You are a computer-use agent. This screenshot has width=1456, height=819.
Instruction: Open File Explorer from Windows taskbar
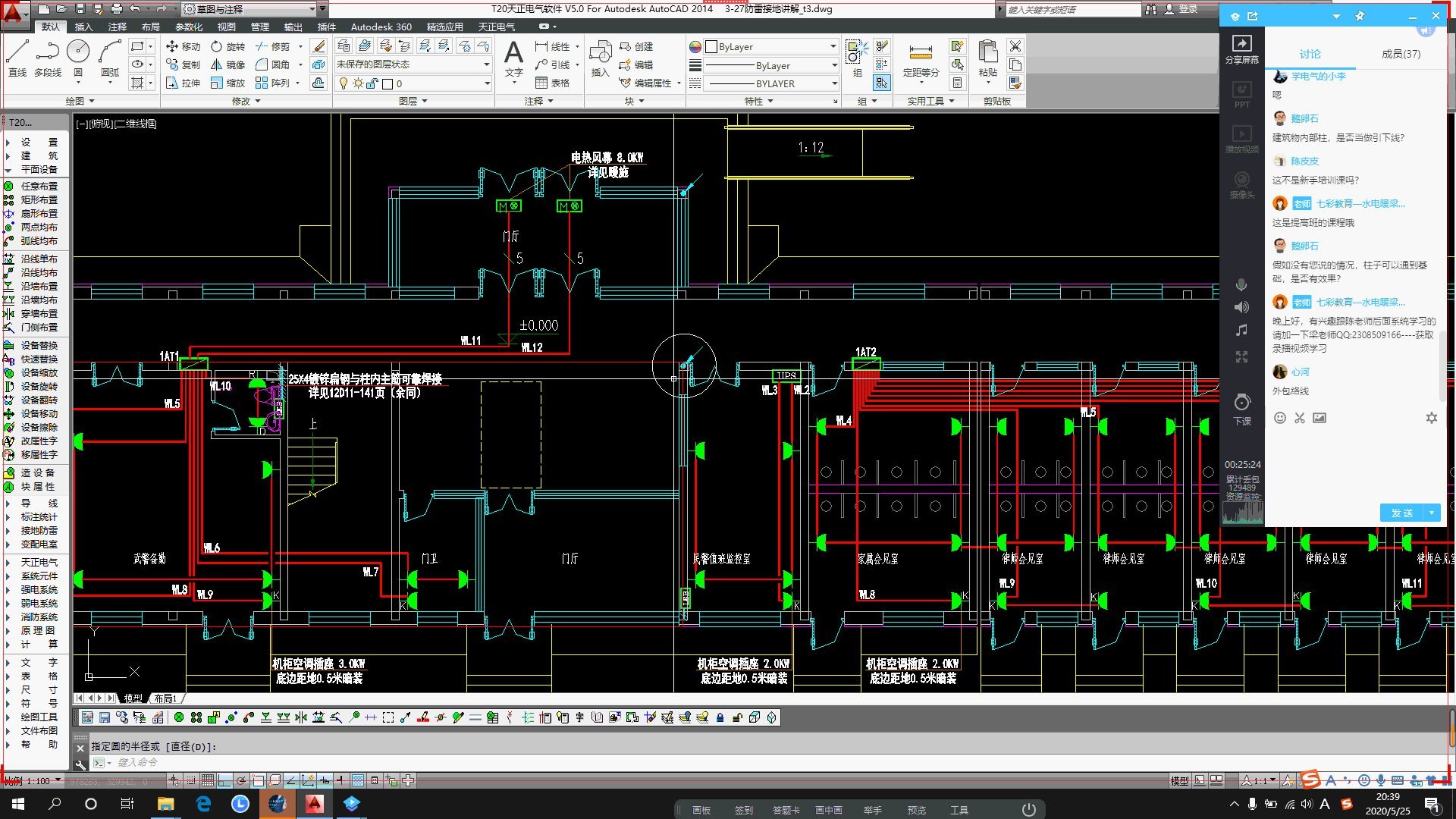(x=165, y=804)
